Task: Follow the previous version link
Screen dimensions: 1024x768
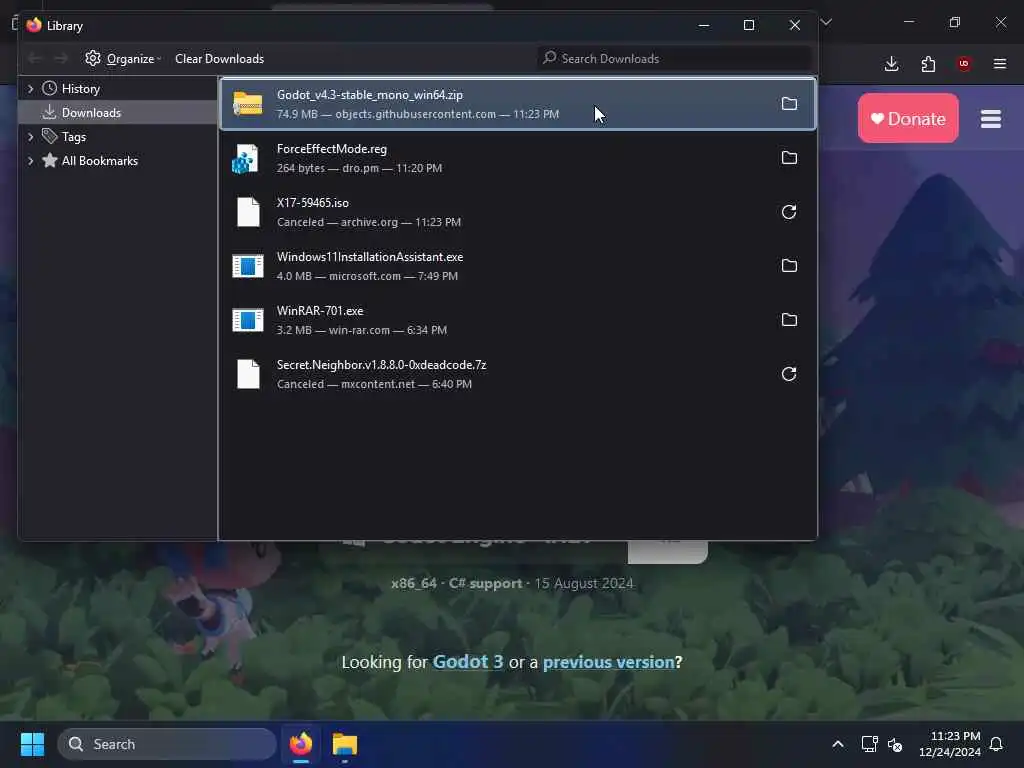Action: [608, 662]
